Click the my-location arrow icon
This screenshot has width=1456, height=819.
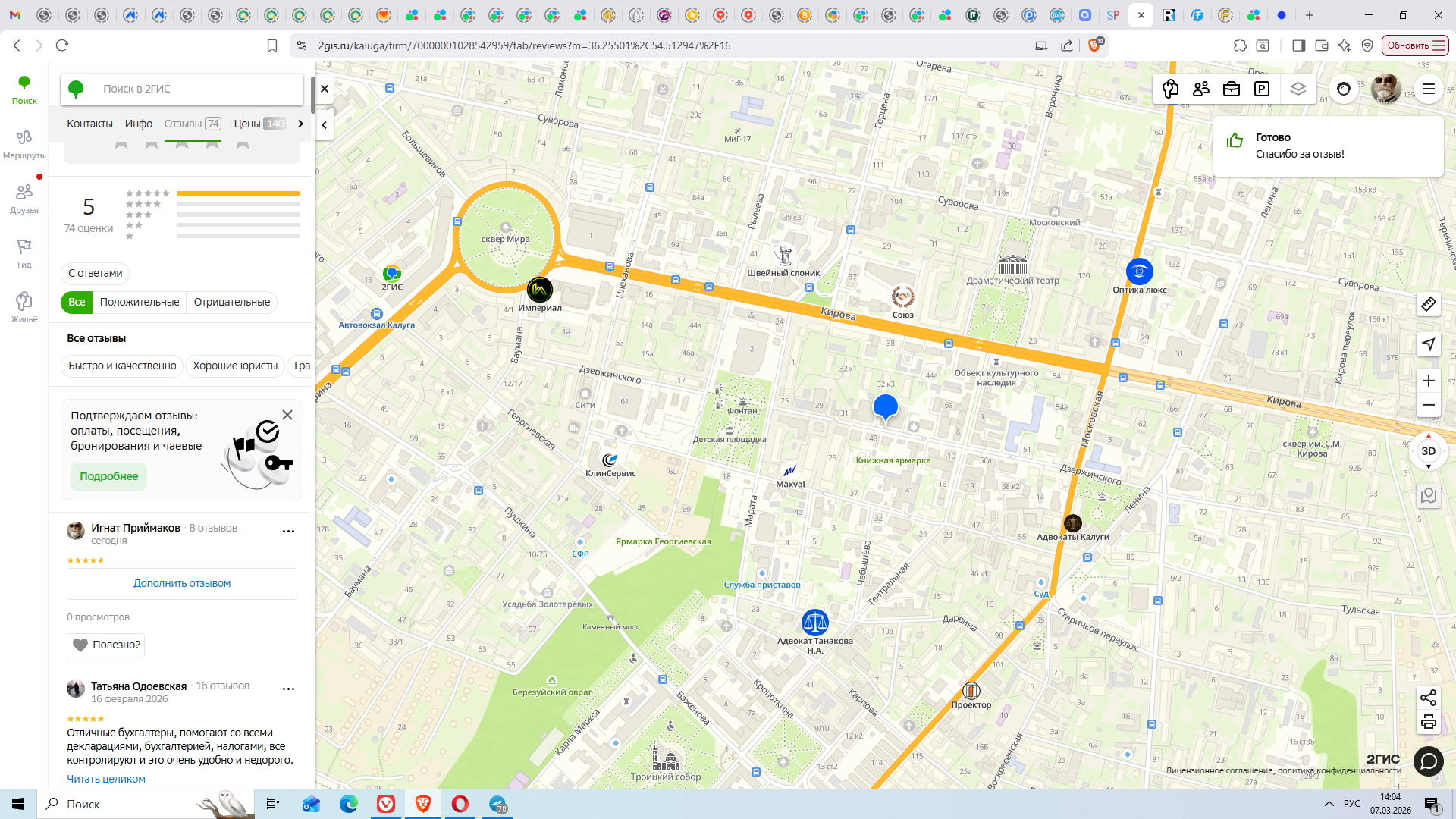1428,344
